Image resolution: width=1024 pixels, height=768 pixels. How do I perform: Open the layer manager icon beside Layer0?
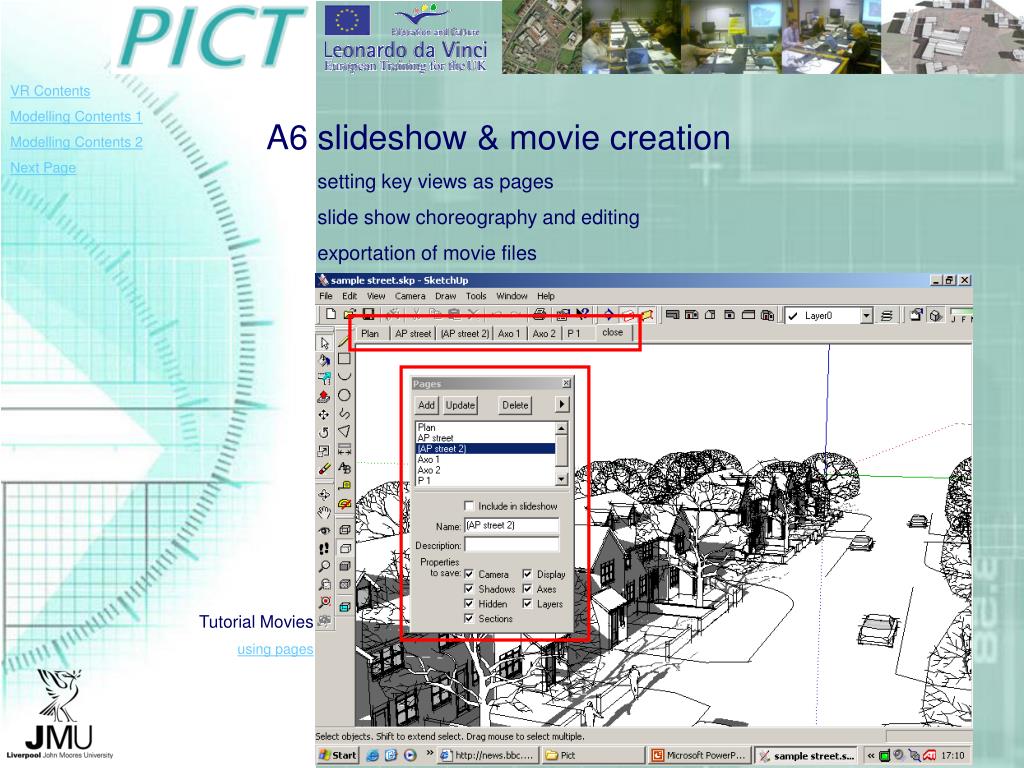887,315
